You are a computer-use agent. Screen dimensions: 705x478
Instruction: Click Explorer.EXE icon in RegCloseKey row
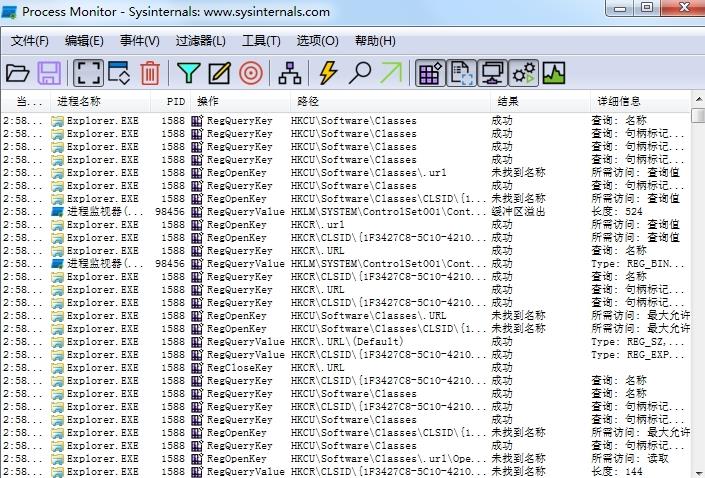(57, 367)
